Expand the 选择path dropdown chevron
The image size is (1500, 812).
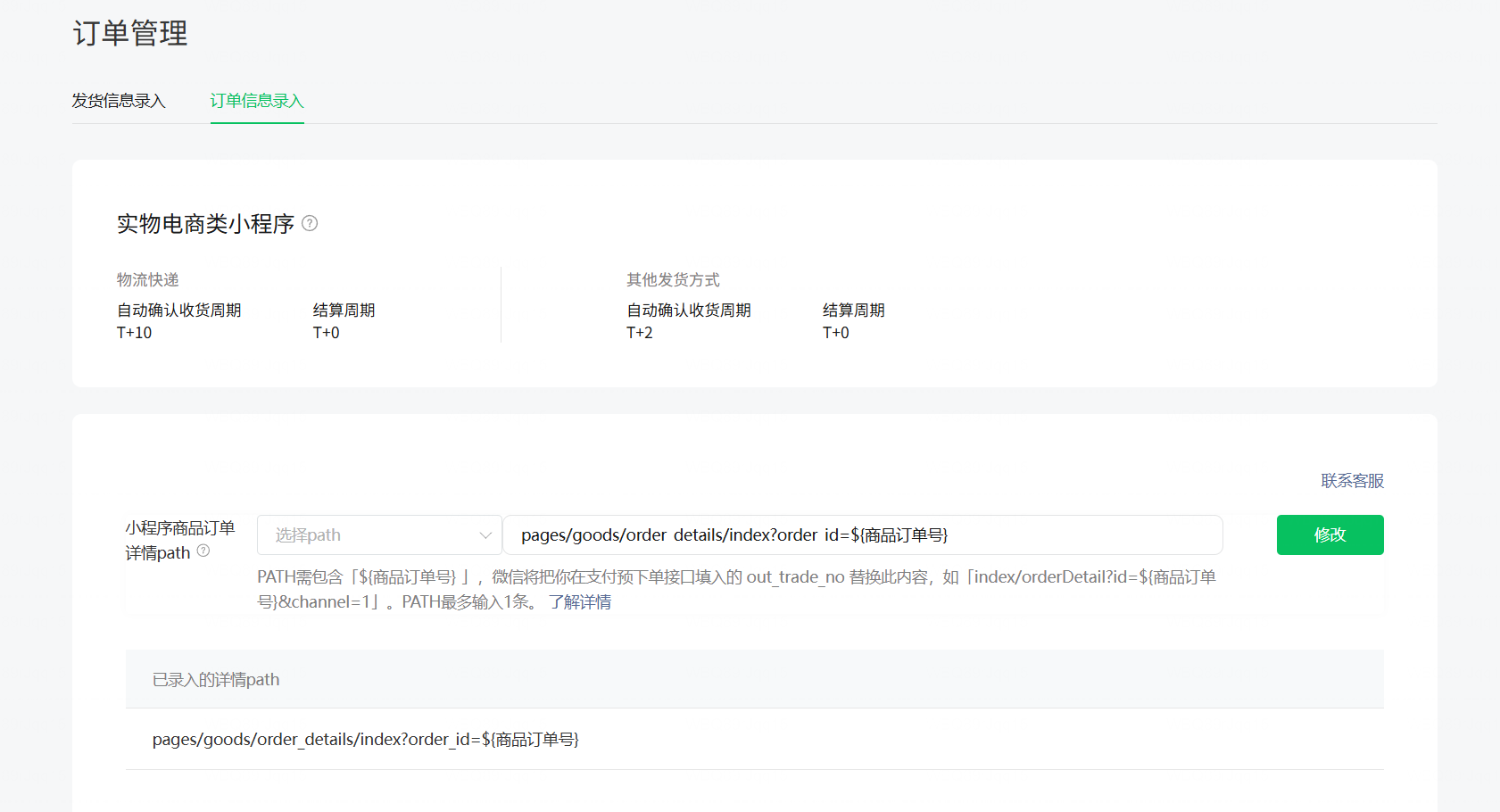point(485,535)
